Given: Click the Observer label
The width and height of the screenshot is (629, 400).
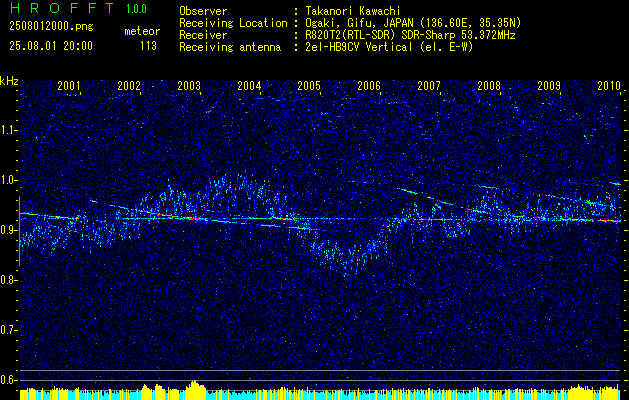Looking at the screenshot, I should (x=203, y=11).
